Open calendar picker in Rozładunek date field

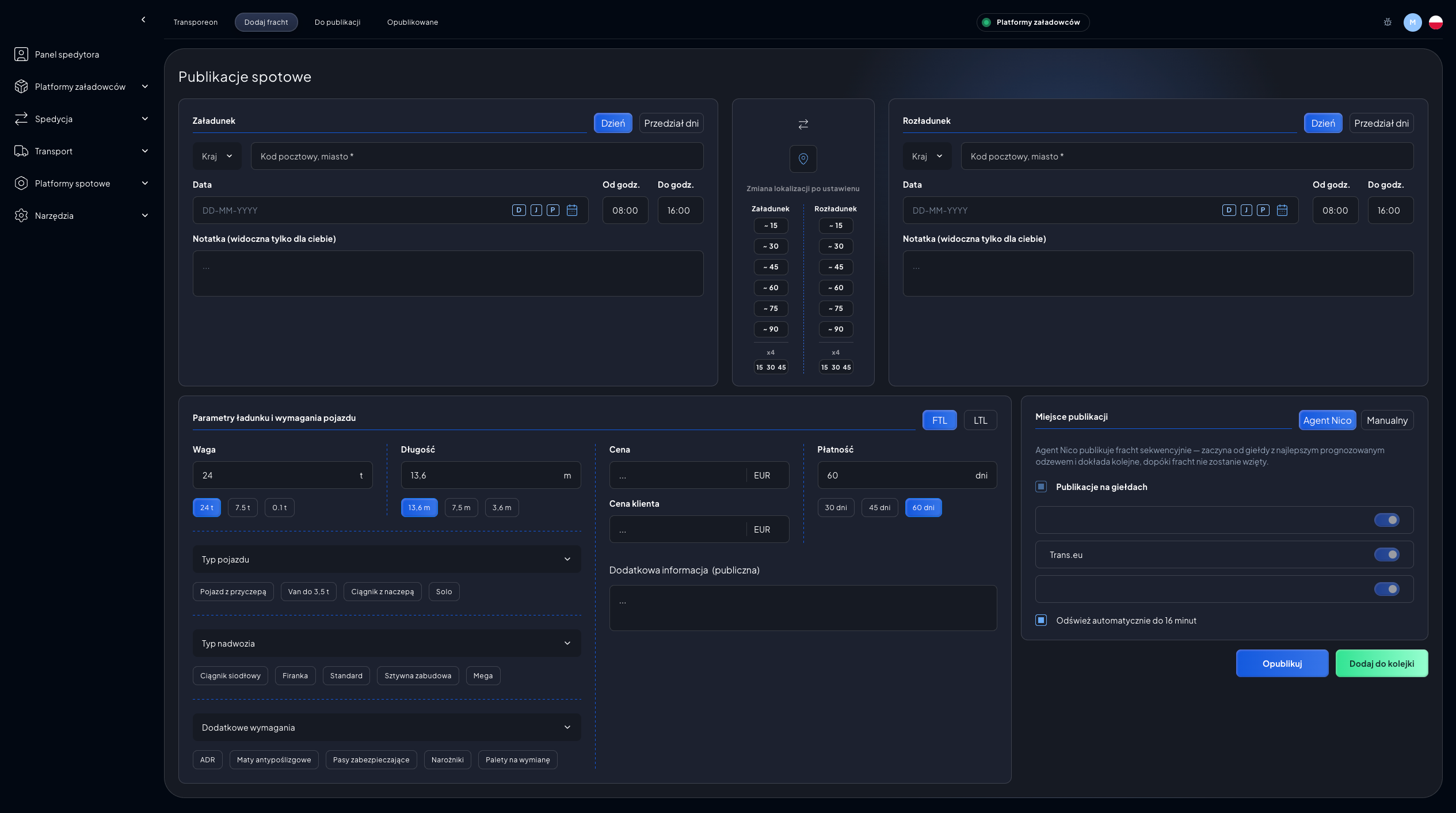click(x=1282, y=210)
